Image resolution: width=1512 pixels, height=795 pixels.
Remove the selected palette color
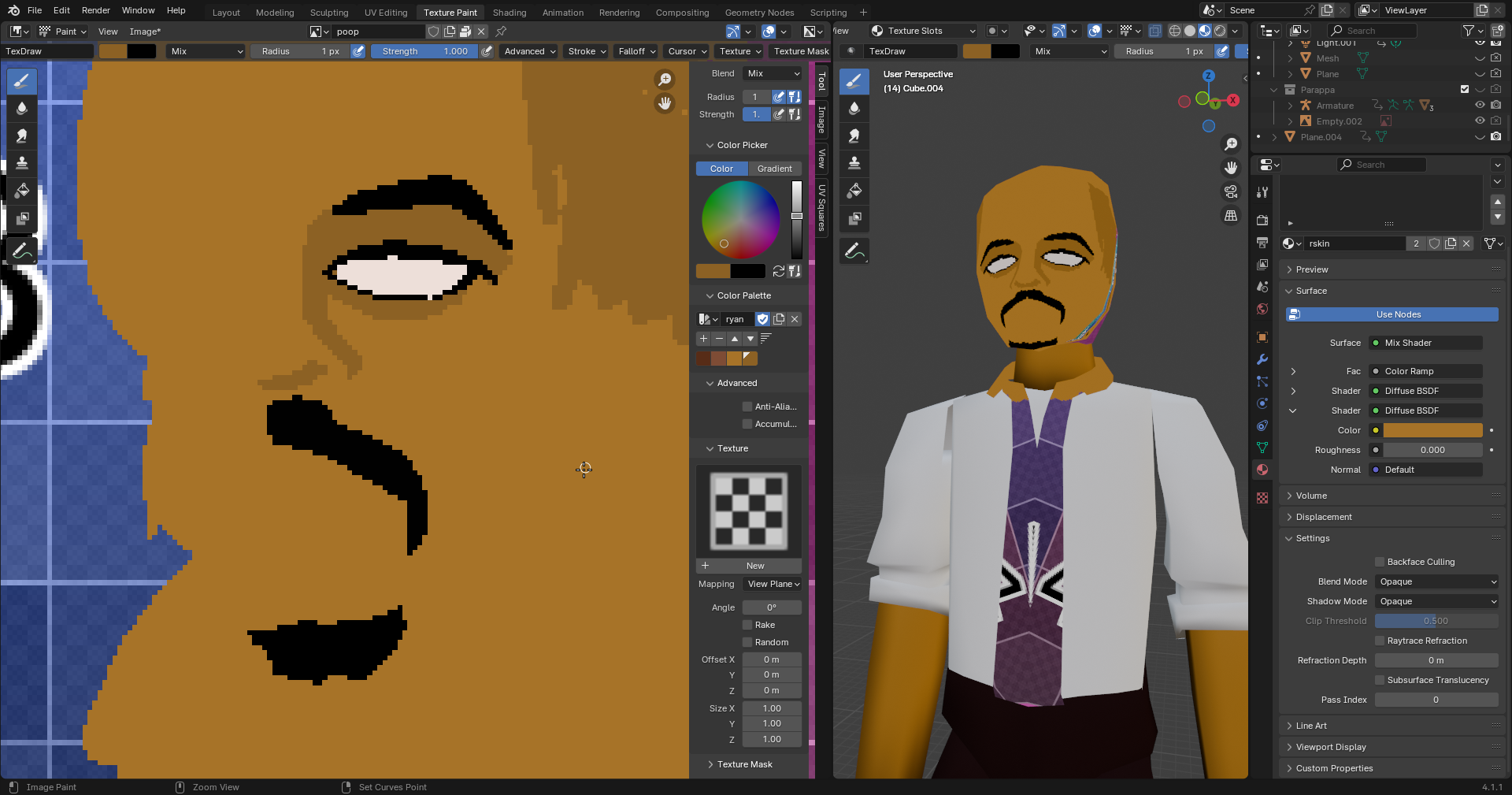[x=719, y=338]
